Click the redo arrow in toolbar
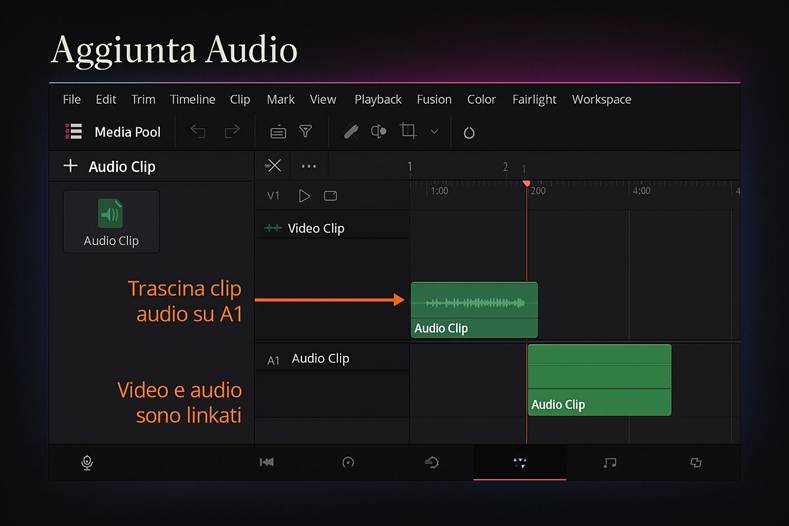789x526 pixels. [232, 132]
